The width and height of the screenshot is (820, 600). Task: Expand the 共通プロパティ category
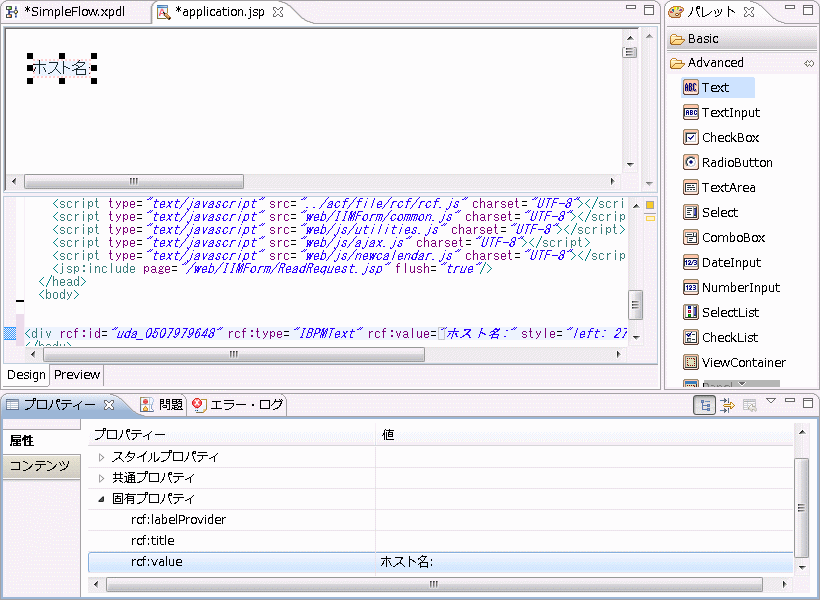click(x=101, y=478)
